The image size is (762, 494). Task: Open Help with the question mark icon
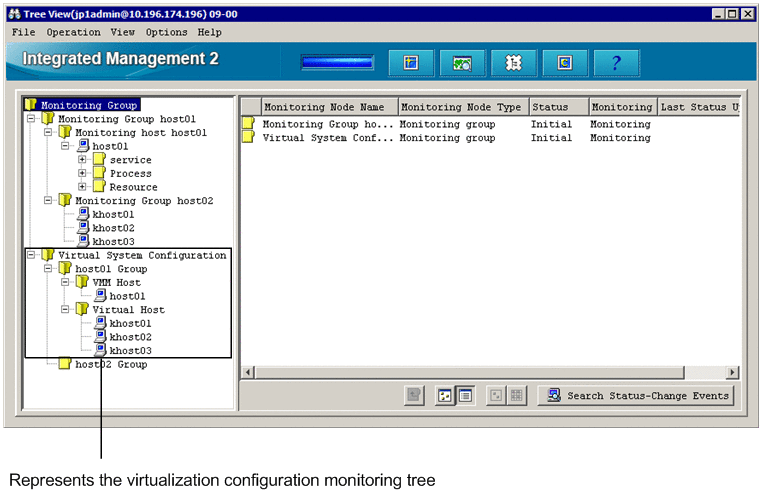click(x=616, y=62)
